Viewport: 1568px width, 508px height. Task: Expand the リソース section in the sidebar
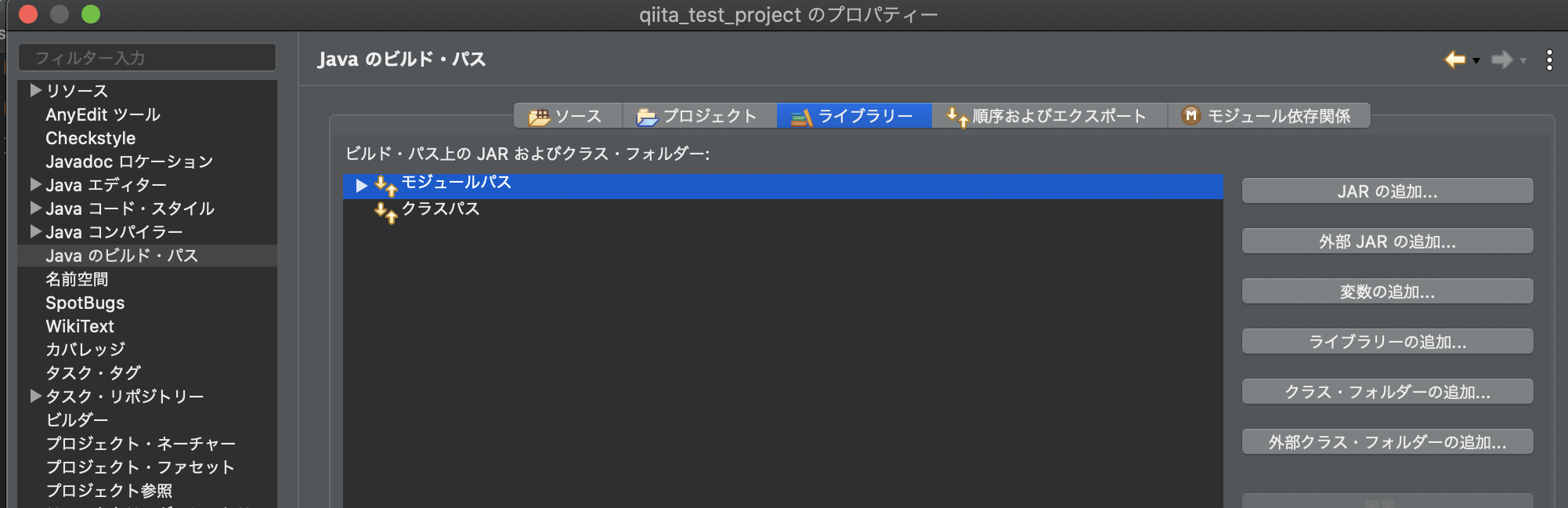(34, 90)
